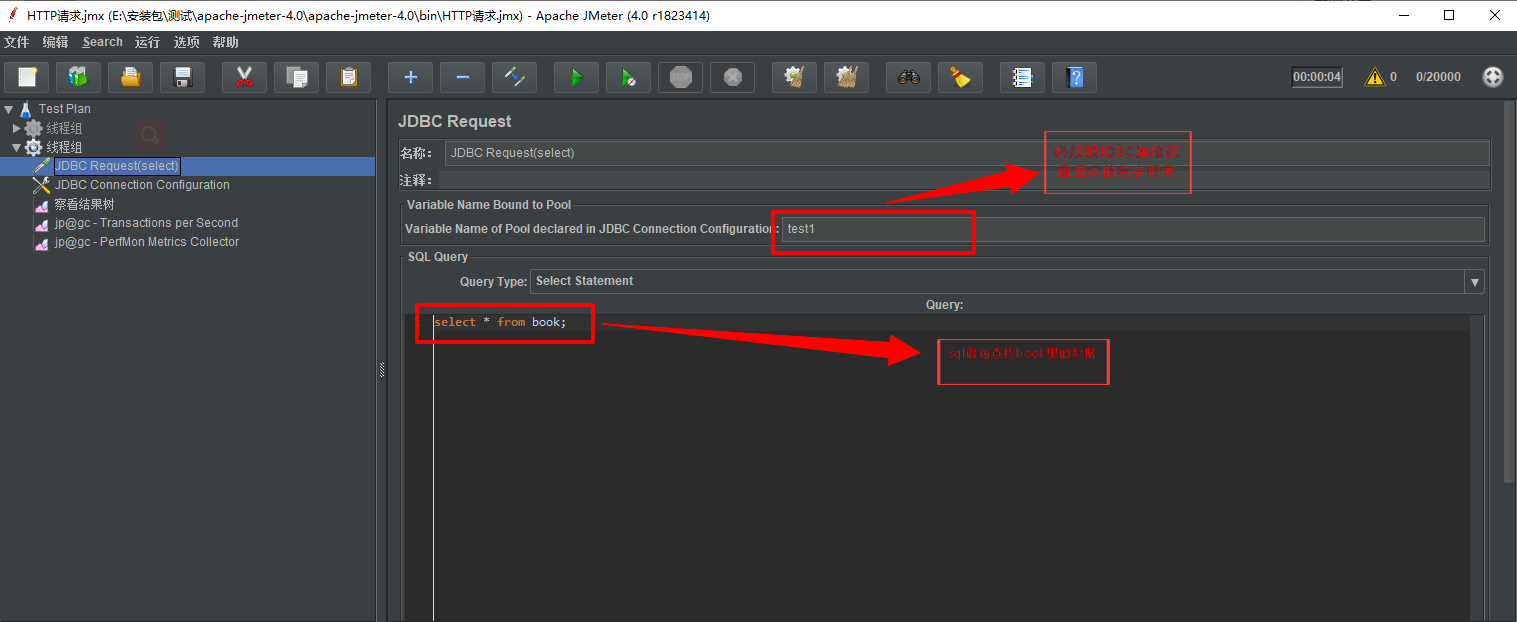Open the Function Helper dialog icon
This screenshot has width=1517, height=622.
click(x=1022, y=77)
